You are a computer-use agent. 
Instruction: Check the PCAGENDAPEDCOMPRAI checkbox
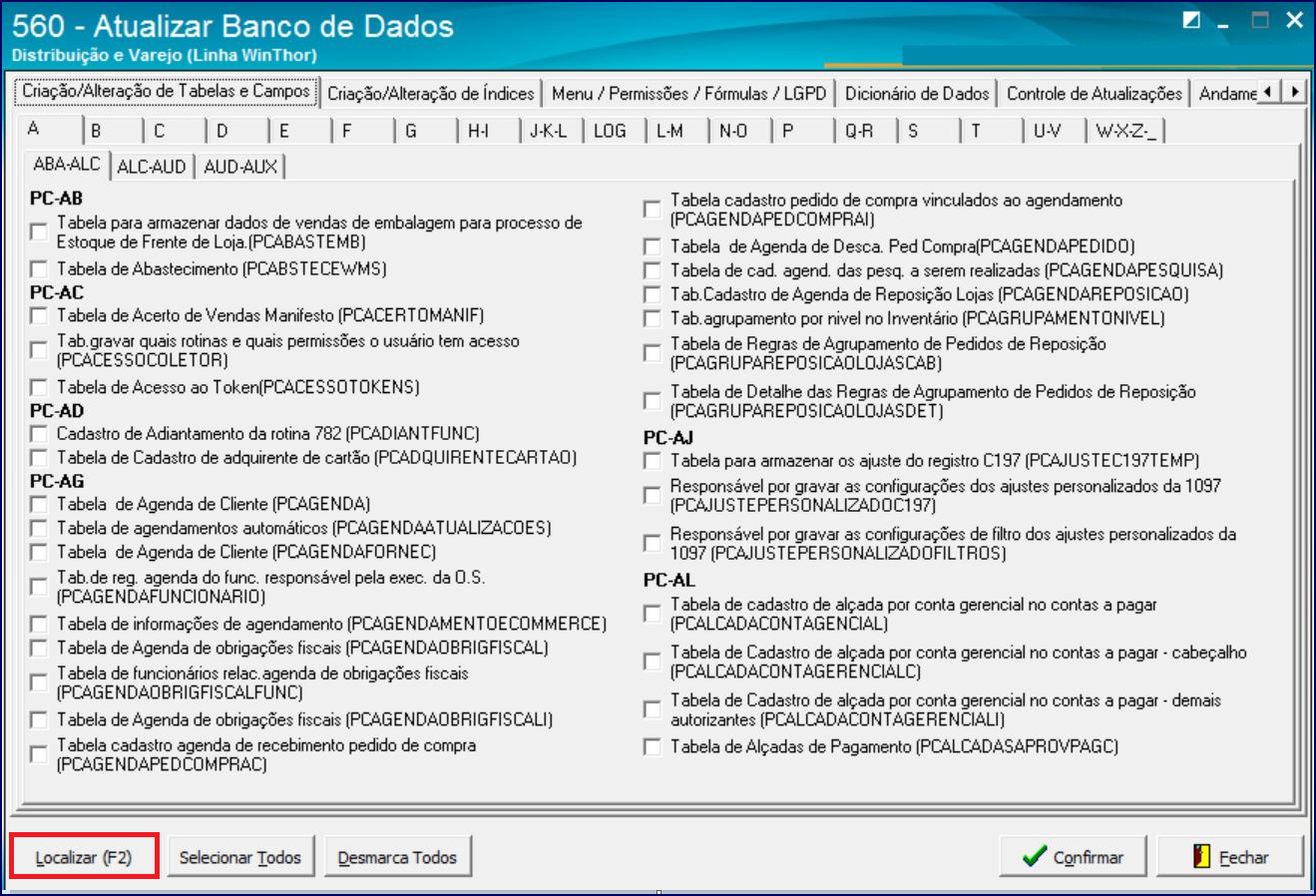653,210
